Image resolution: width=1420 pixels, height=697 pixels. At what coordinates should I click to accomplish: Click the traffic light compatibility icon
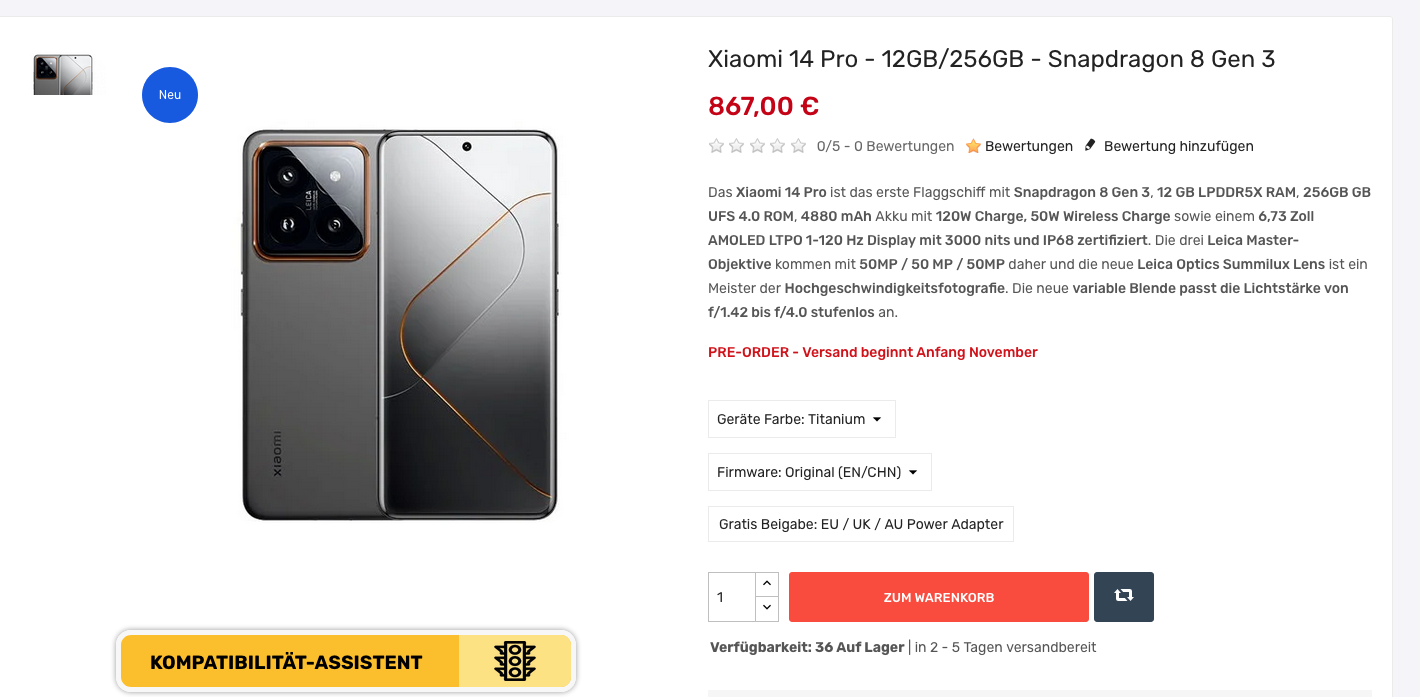pos(515,662)
